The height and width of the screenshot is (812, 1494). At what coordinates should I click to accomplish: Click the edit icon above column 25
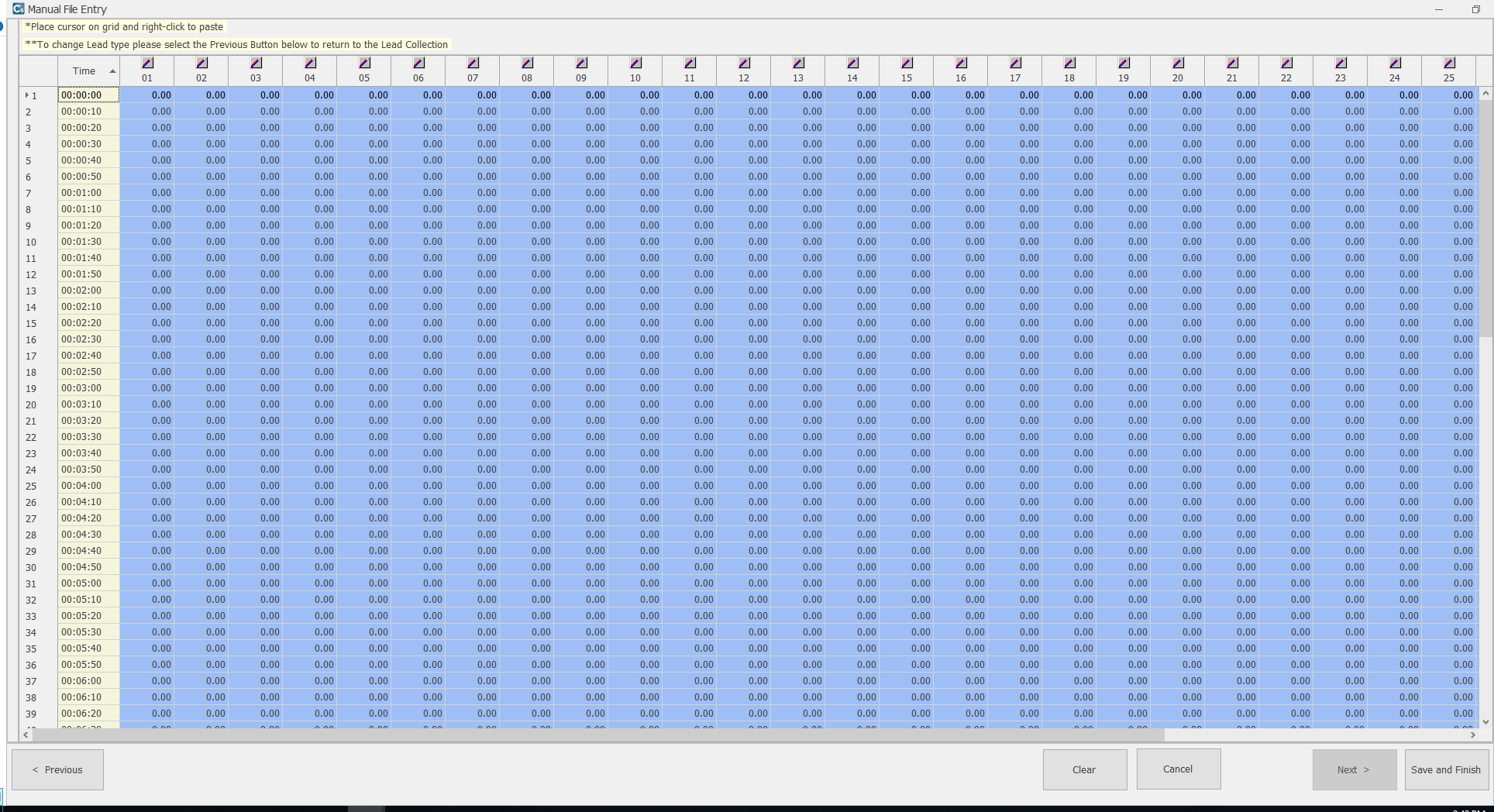pos(1449,63)
